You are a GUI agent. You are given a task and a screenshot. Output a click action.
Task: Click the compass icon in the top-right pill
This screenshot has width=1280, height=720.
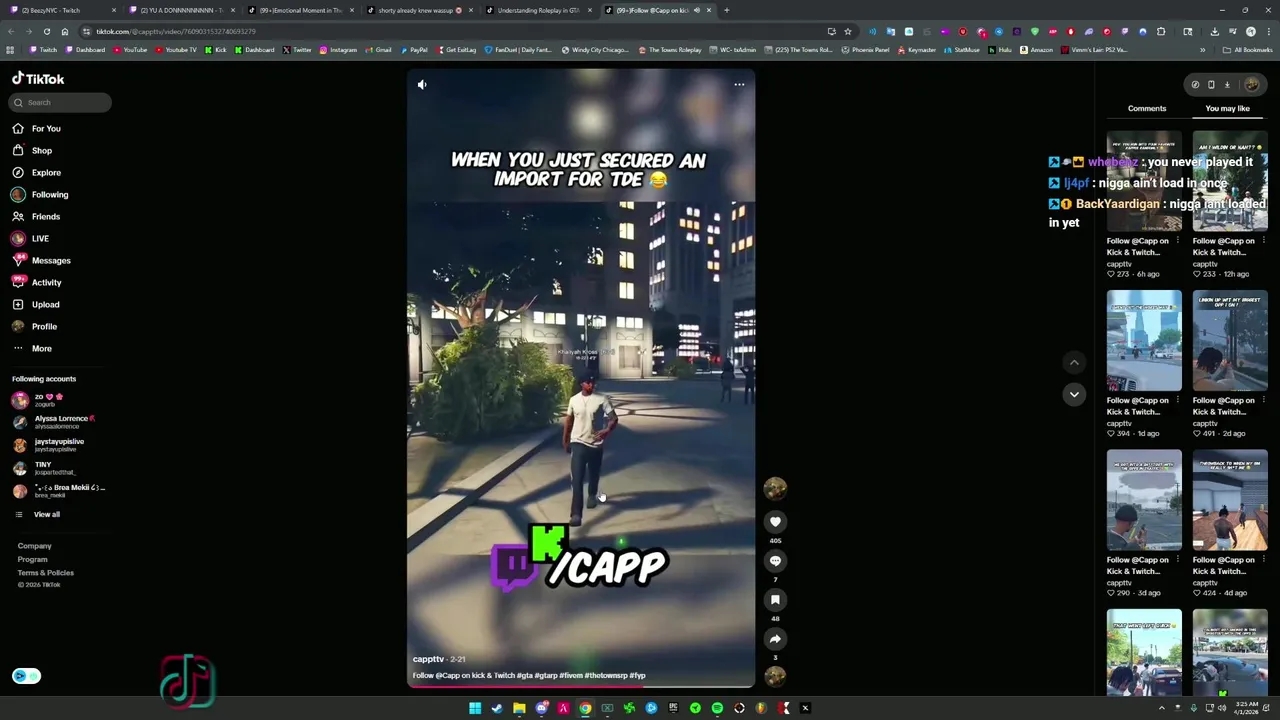point(1195,85)
